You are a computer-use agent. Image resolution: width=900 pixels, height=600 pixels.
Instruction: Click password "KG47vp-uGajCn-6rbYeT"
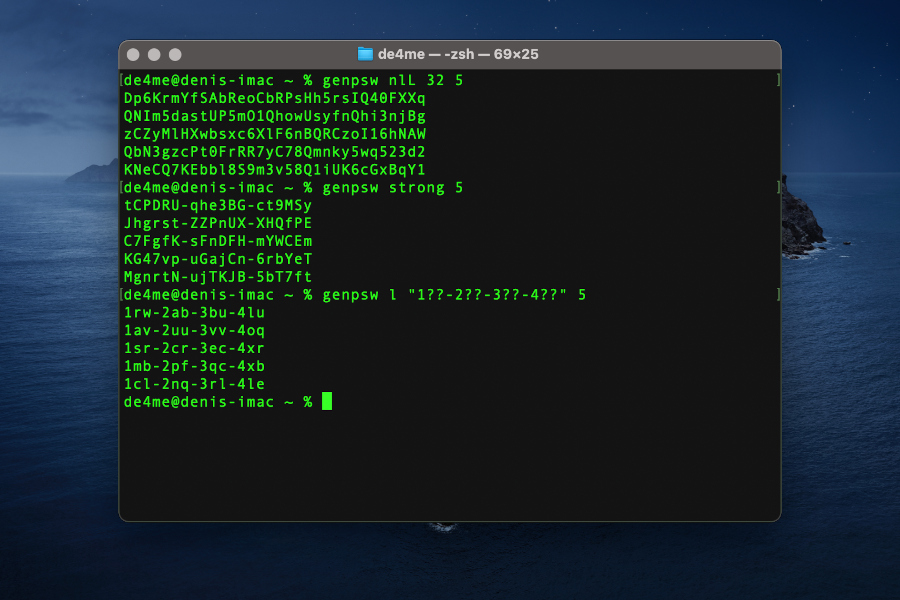(218, 259)
